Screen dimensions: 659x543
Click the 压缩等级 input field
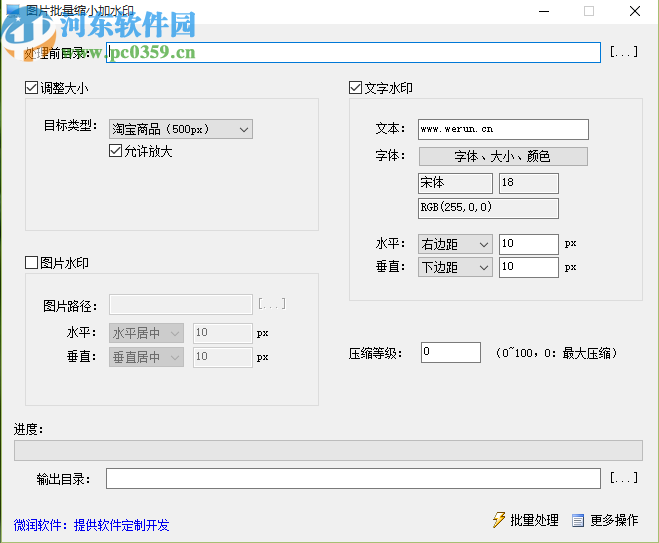[451, 352]
